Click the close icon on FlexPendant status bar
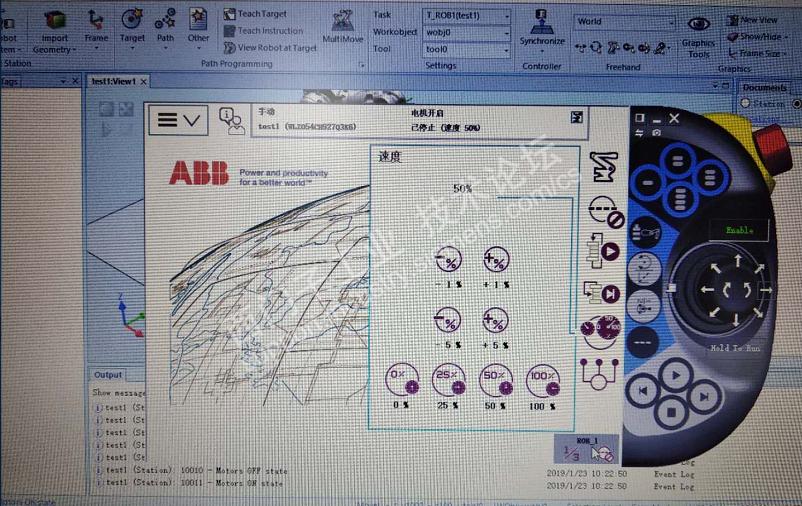The height and width of the screenshot is (506, 802). pyautogui.click(x=576, y=118)
